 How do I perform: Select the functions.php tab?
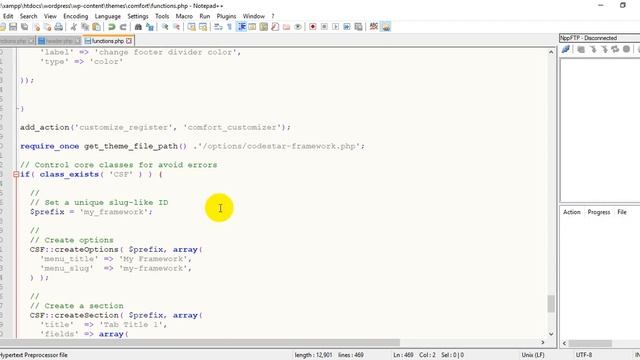pos(107,41)
